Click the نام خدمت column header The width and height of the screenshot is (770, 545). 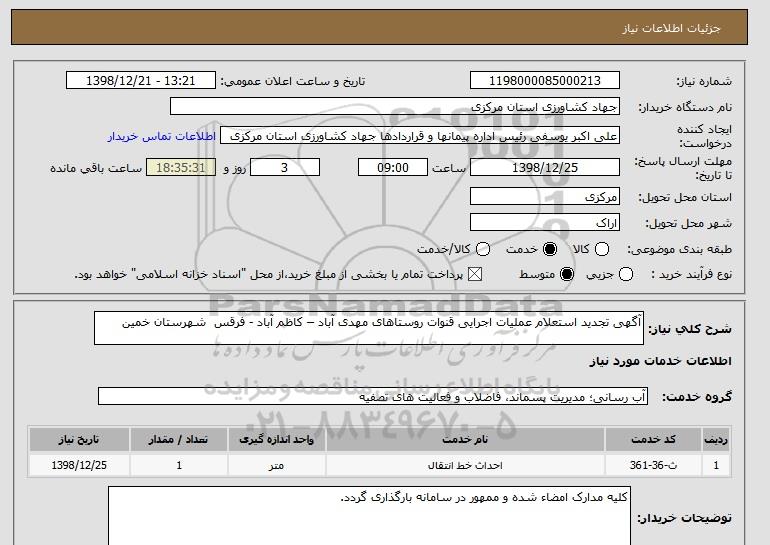click(x=465, y=439)
